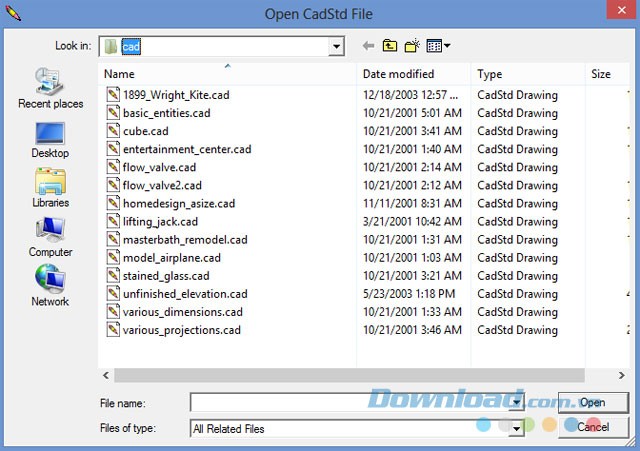This screenshot has height=451, width=640.
Task: Open Recent places in sidebar
Action: [x=50, y=88]
